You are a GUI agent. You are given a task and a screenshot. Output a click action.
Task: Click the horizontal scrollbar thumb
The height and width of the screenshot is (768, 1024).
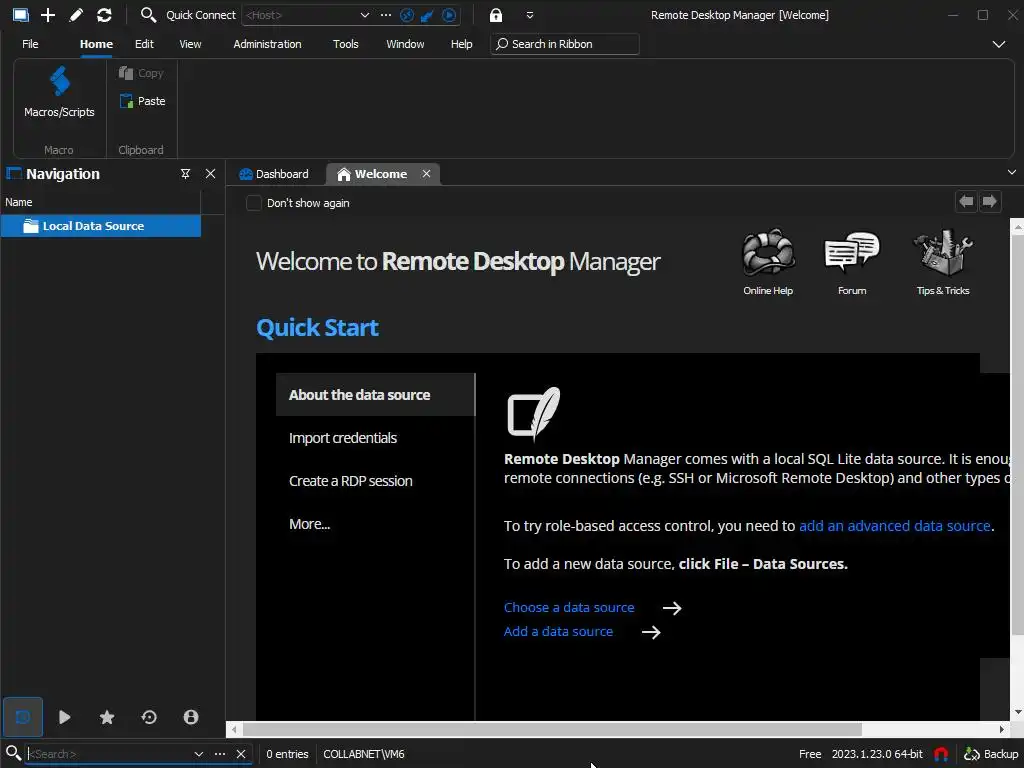point(552,729)
